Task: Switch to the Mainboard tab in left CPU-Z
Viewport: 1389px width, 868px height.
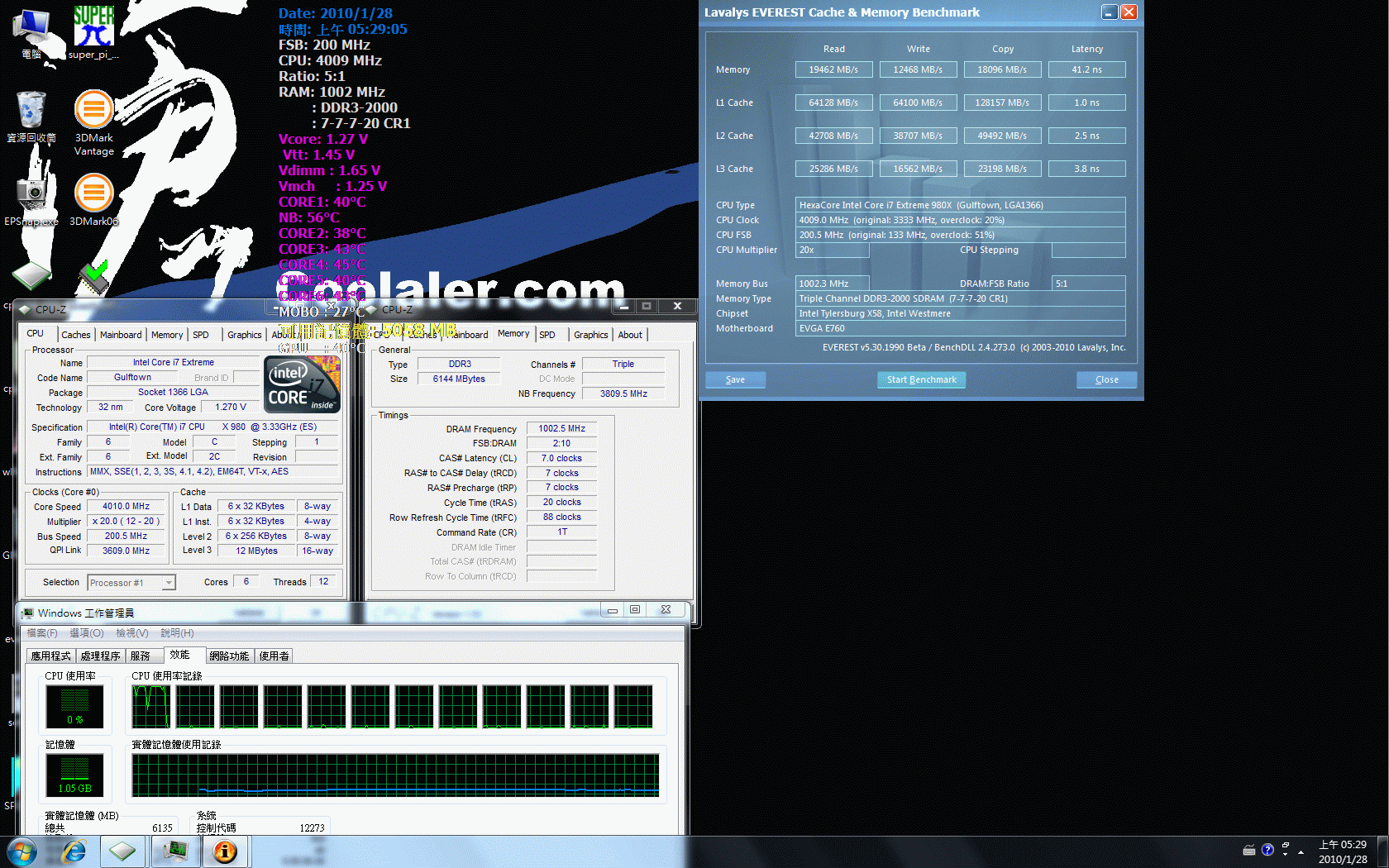Action: pyautogui.click(x=121, y=335)
